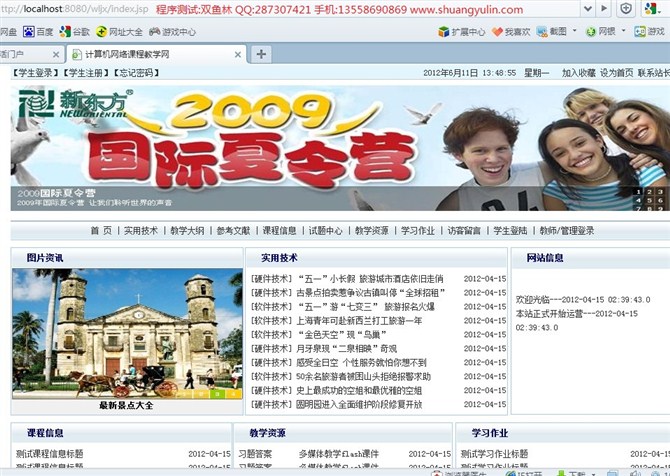Click the 最新景点大全 caption
The width and height of the screenshot is (670, 476).
point(126,405)
